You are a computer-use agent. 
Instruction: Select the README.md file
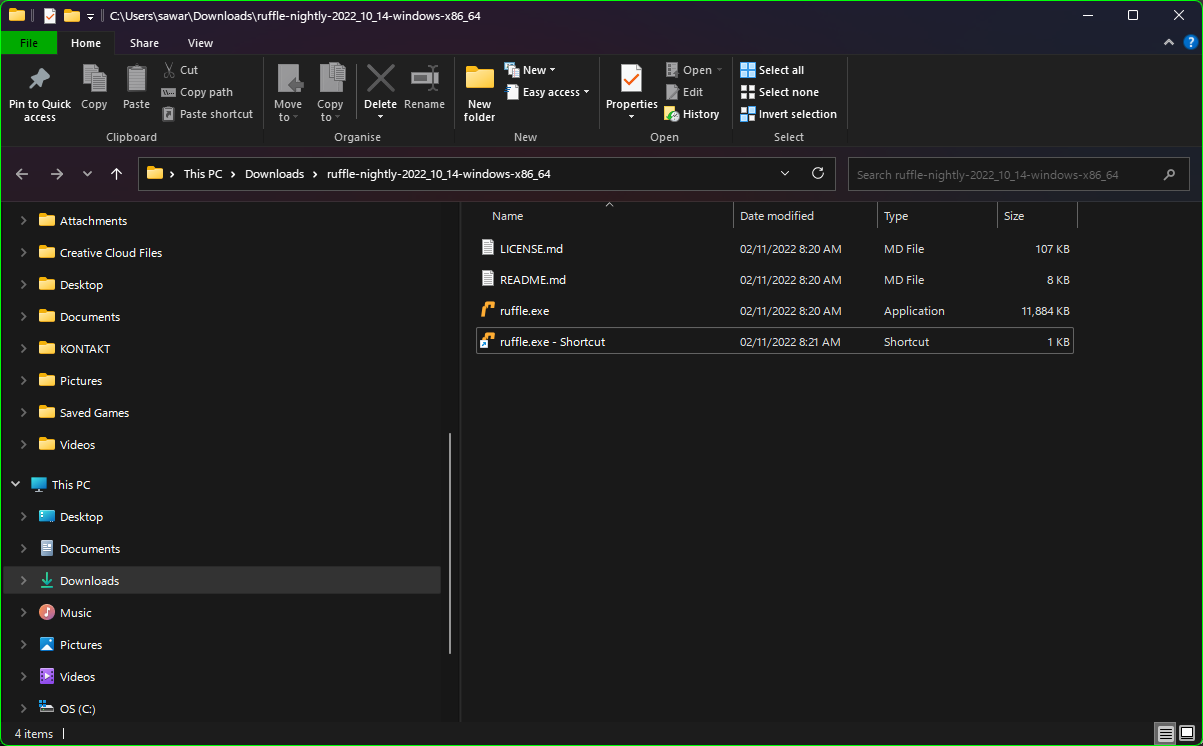pos(775,280)
